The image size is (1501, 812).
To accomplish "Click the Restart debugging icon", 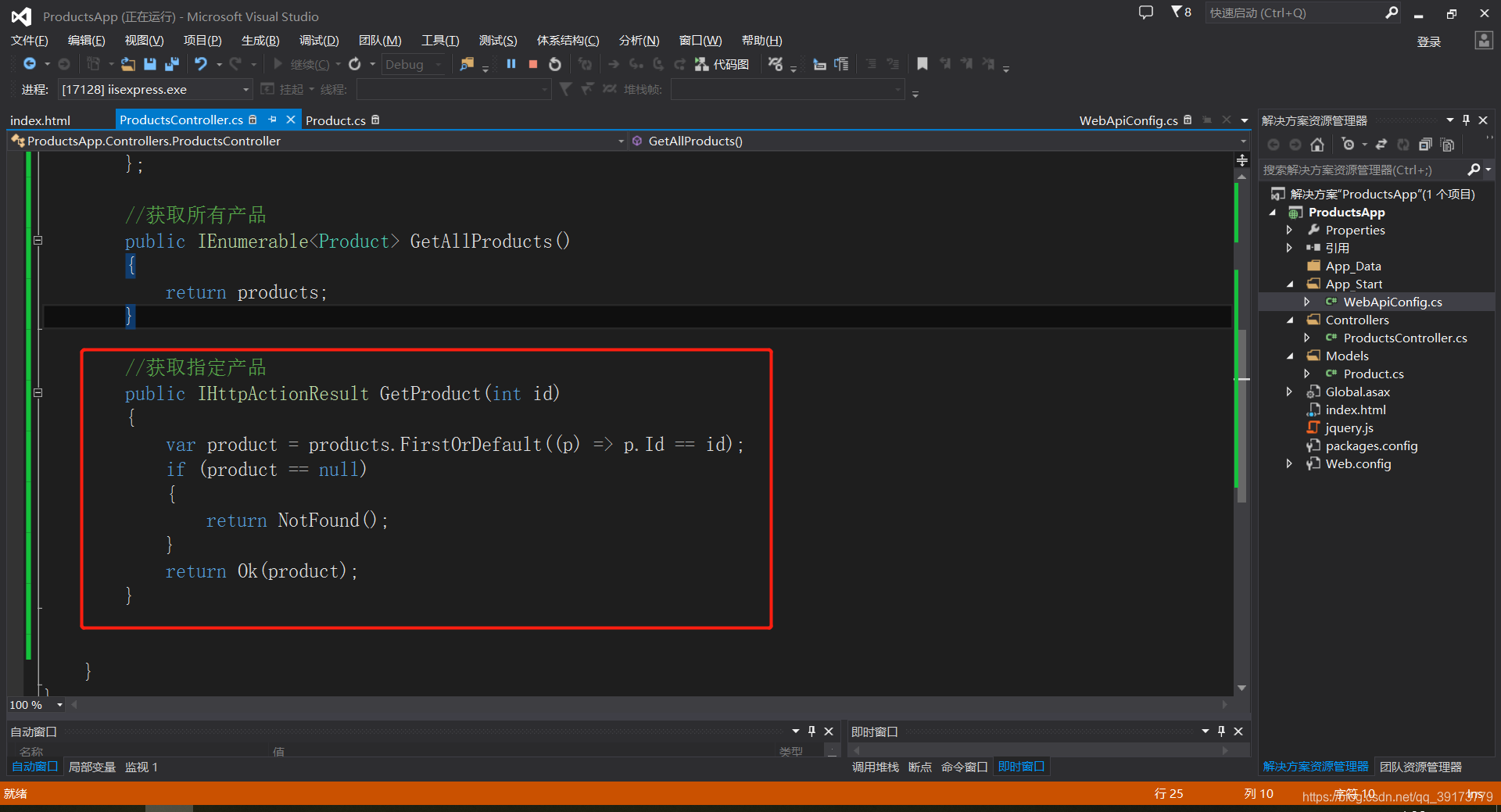I will [x=555, y=64].
